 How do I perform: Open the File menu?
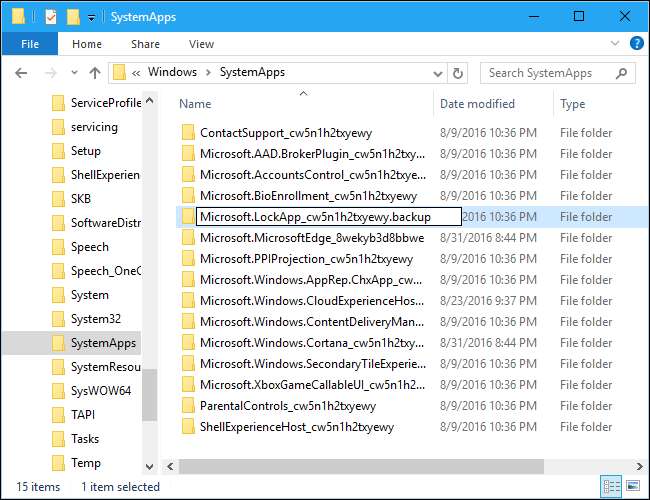click(x=29, y=44)
